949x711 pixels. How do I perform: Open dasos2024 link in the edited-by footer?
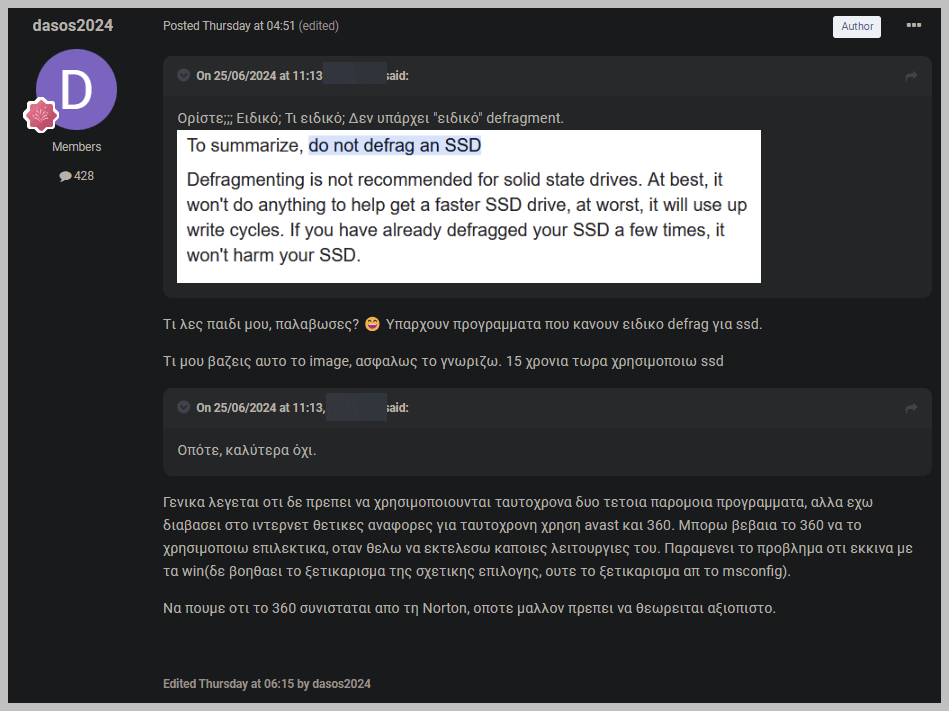coord(341,684)
